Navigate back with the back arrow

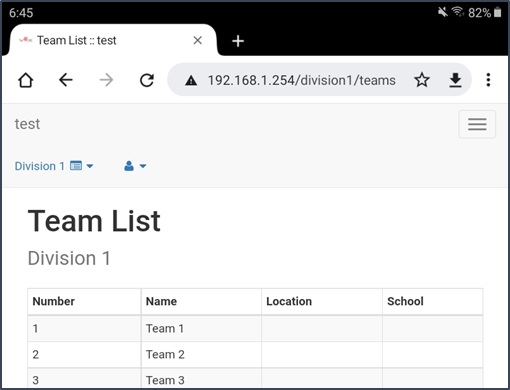tap(66, 80)
